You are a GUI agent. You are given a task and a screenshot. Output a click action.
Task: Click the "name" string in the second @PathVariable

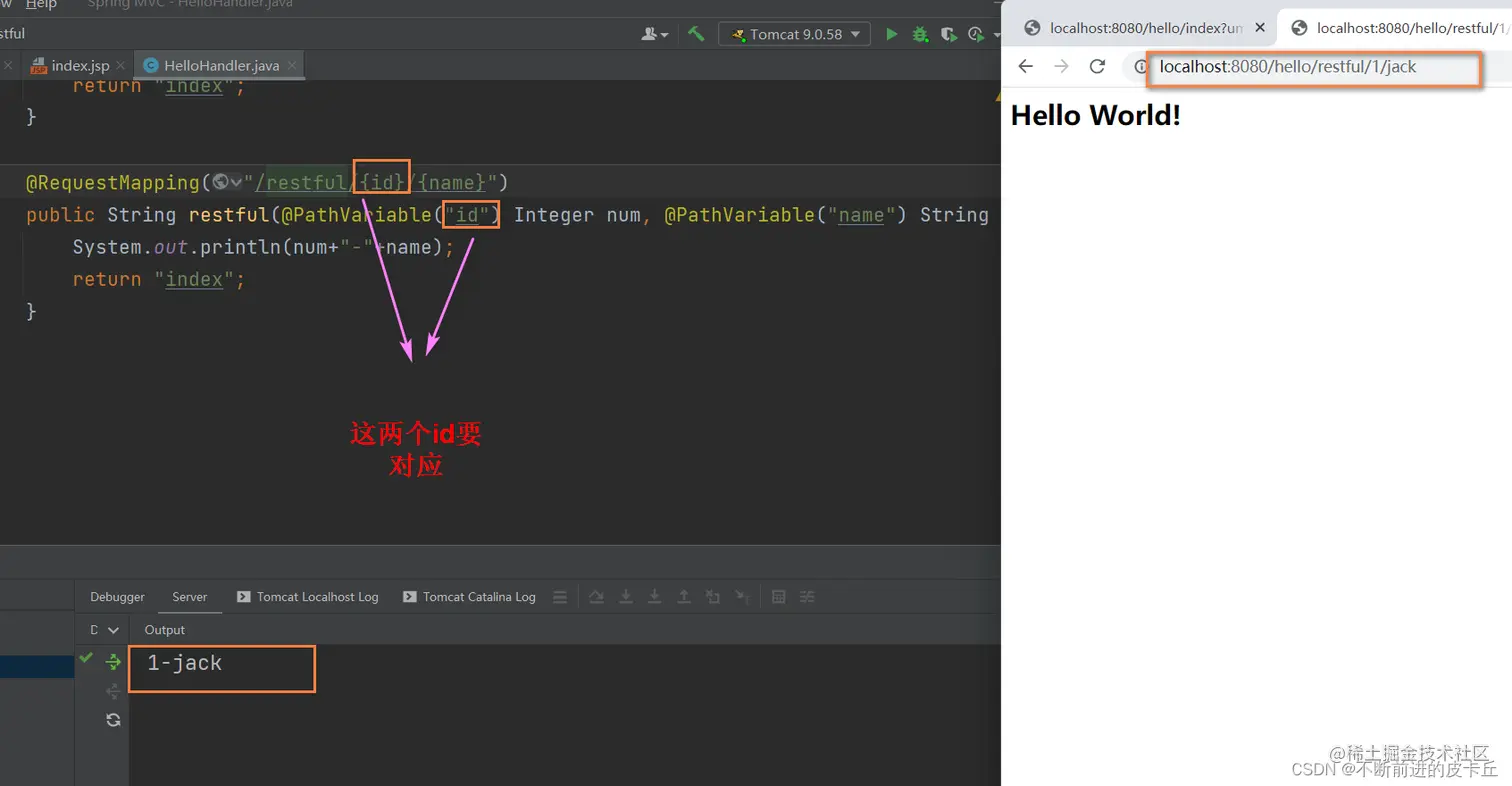[x=860, y=215]
